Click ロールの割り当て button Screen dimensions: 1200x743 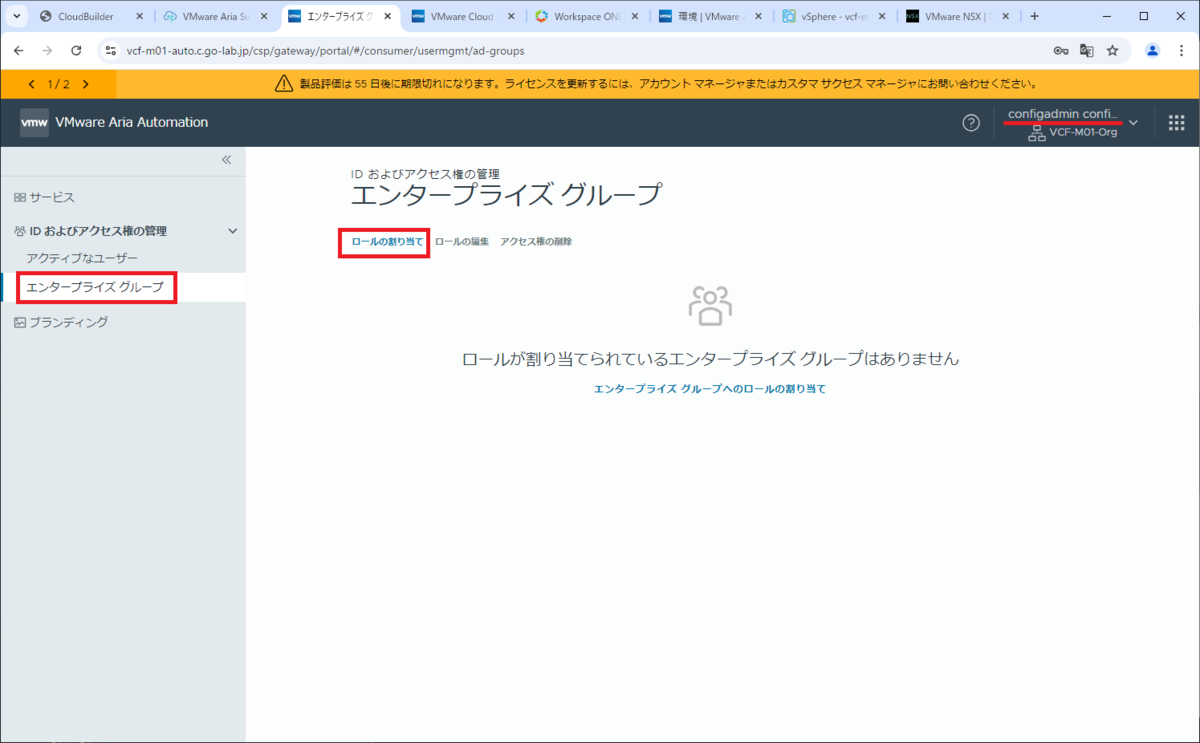[x=387, y=242]
